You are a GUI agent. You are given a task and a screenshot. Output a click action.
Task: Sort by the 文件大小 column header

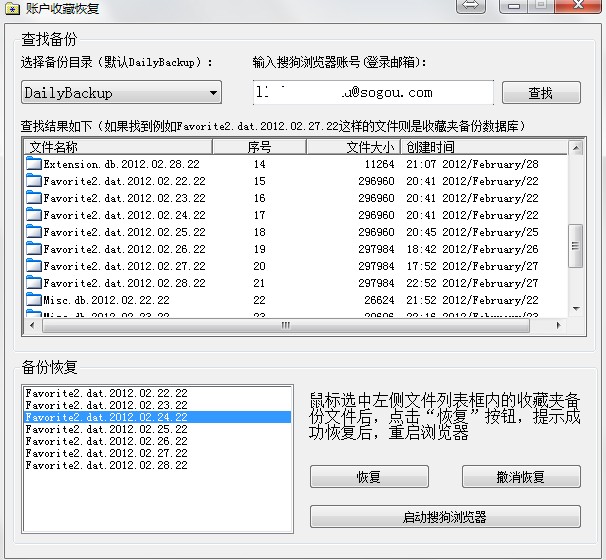(353, 147)
